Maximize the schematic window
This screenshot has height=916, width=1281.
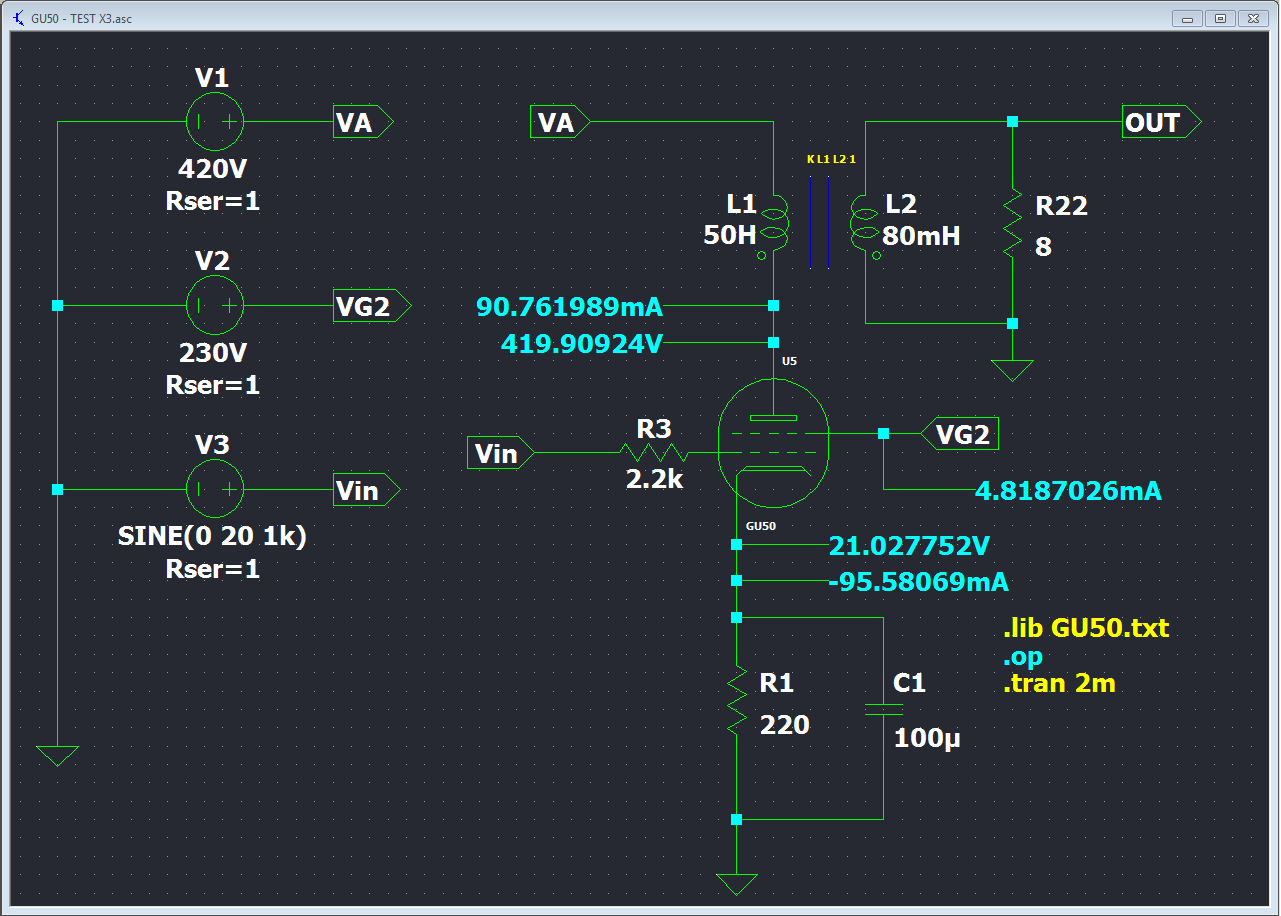click(x=1220, y=18)
